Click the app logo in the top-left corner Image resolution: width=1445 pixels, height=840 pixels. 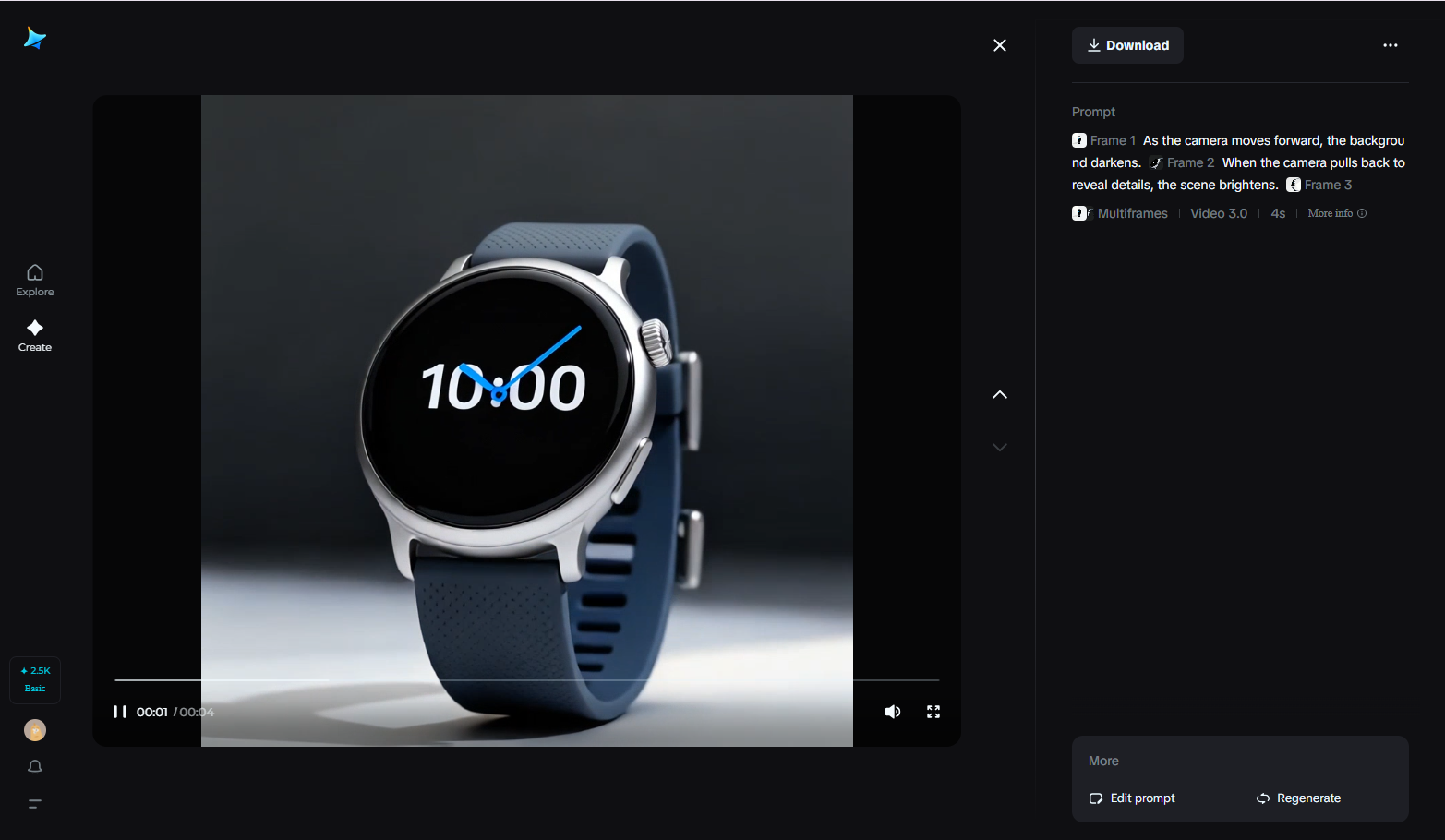(34, 37)
